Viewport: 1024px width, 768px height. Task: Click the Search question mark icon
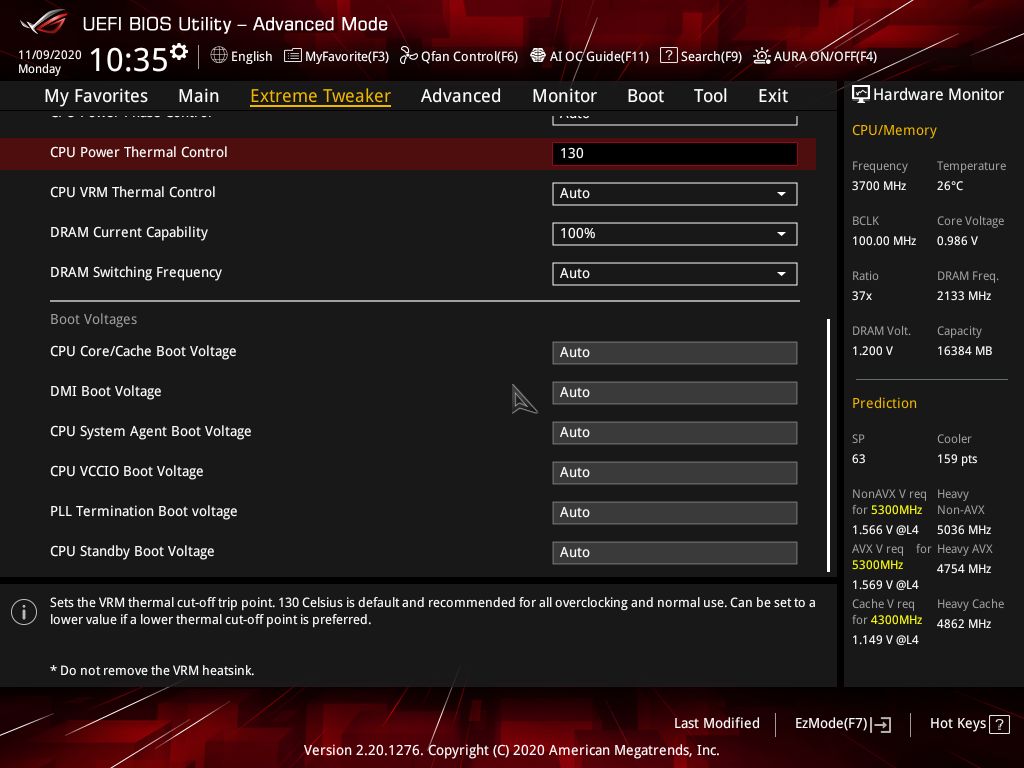coord(669,56)
